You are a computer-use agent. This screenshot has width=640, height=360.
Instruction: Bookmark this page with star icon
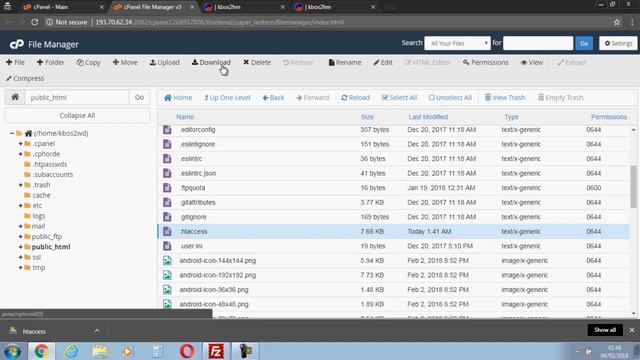617,22
